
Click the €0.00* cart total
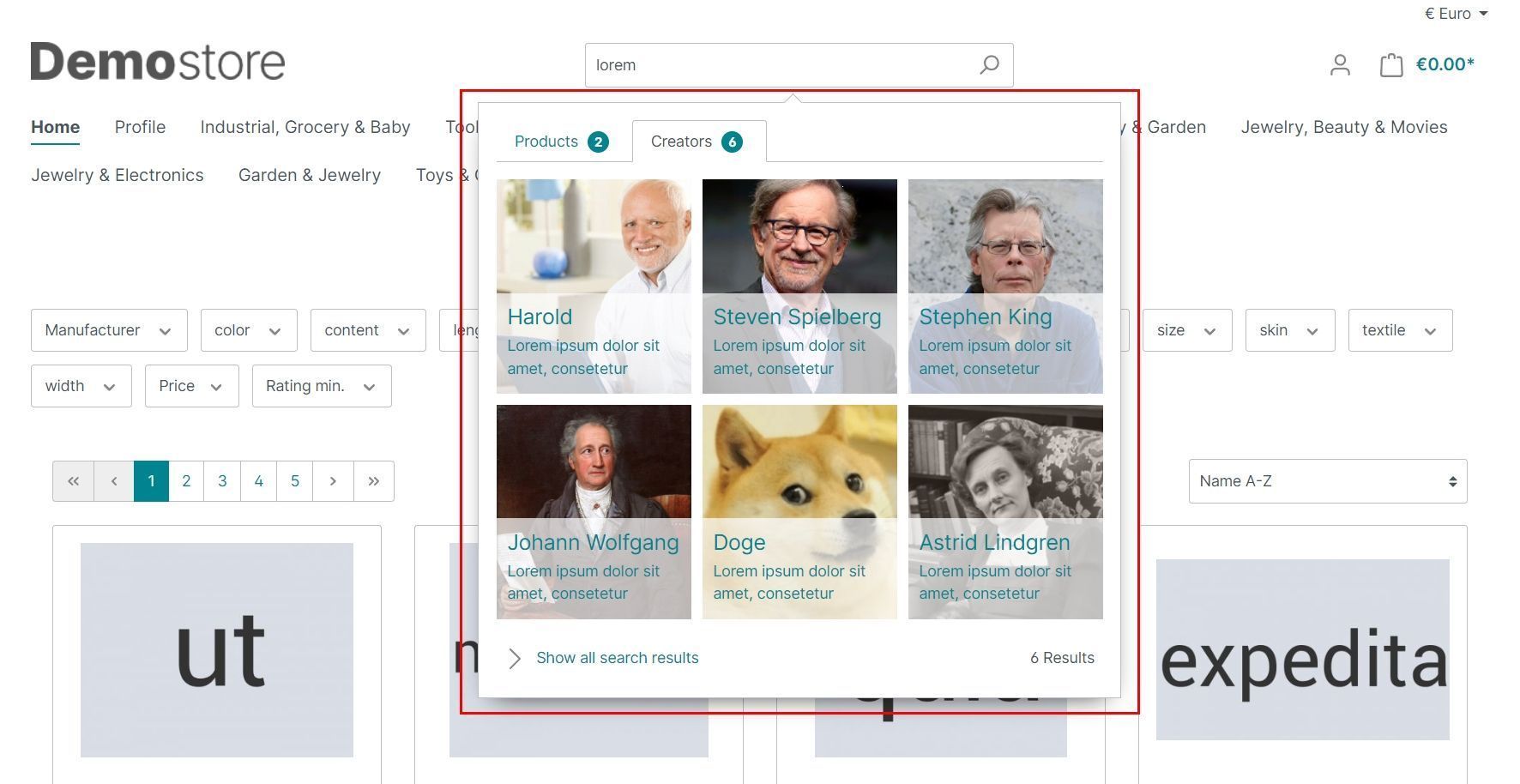coord(1445,64)
